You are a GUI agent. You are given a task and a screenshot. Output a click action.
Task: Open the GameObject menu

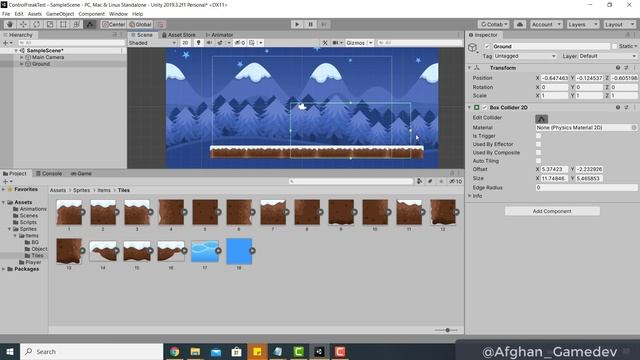(60, 14)
